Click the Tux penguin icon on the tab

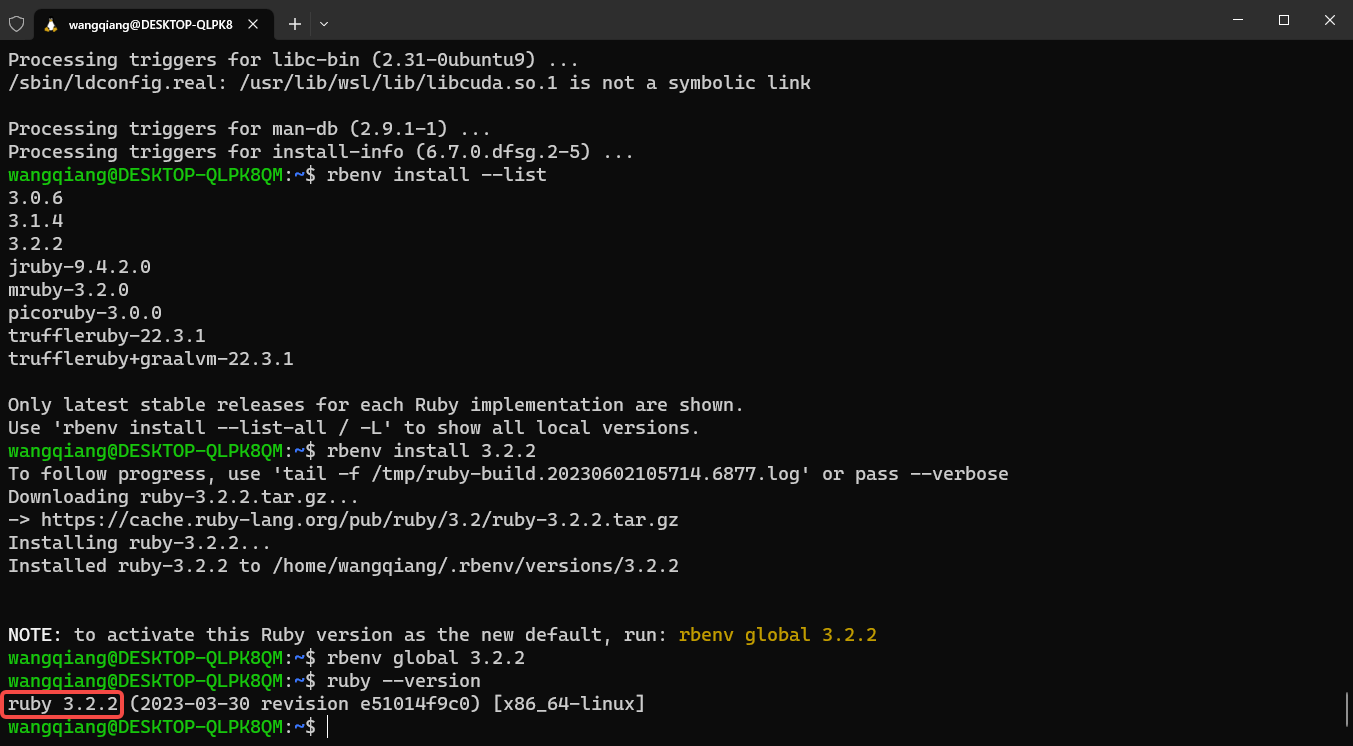[51, 24]
